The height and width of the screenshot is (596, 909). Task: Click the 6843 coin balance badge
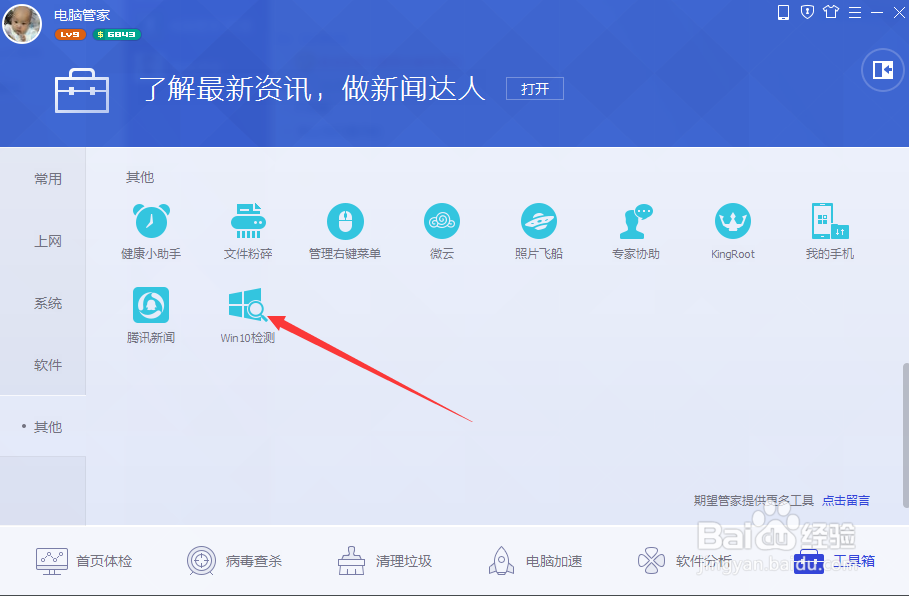[117, 35]
